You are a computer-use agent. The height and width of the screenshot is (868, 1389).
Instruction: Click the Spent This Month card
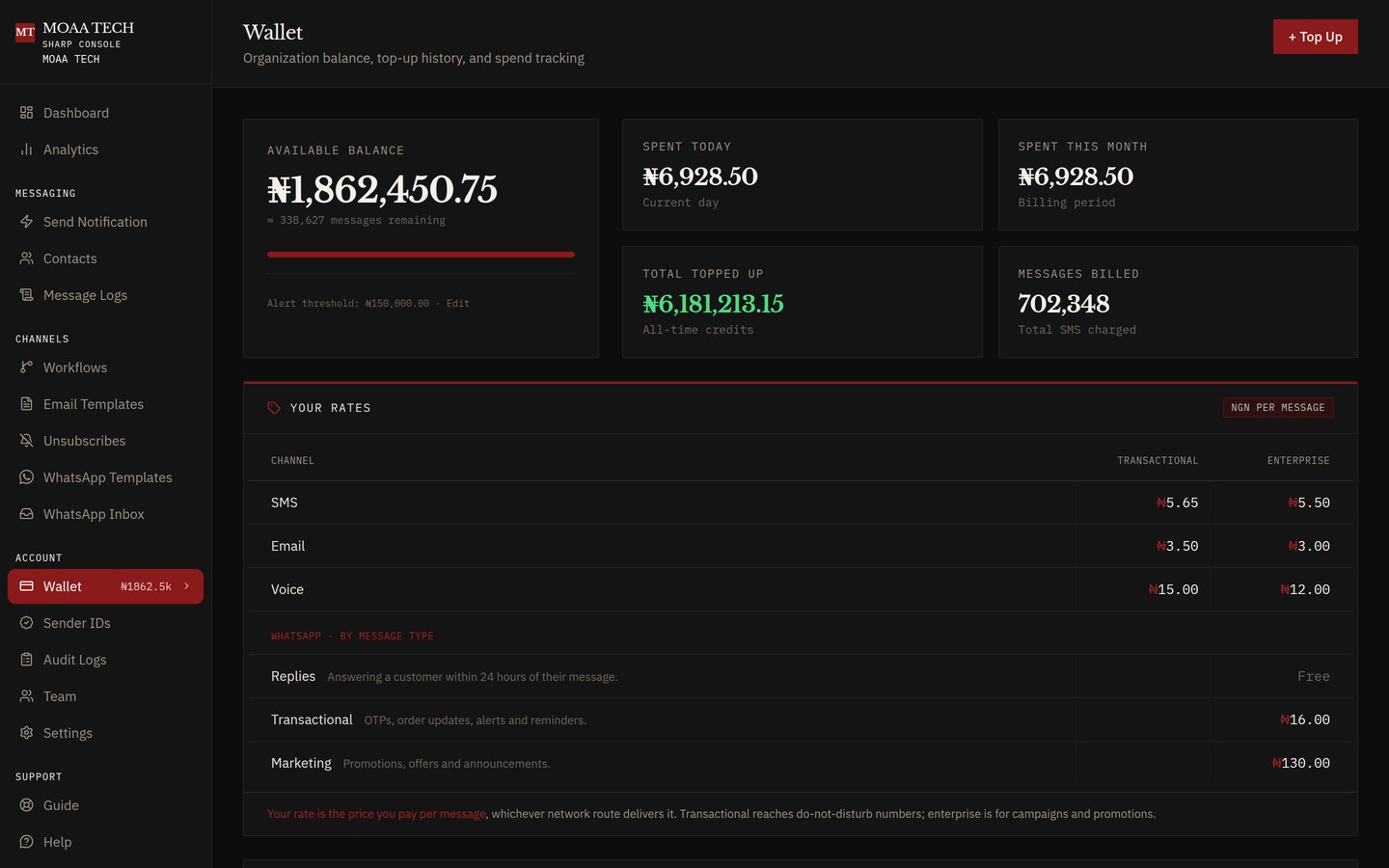tap(1178, 175)
